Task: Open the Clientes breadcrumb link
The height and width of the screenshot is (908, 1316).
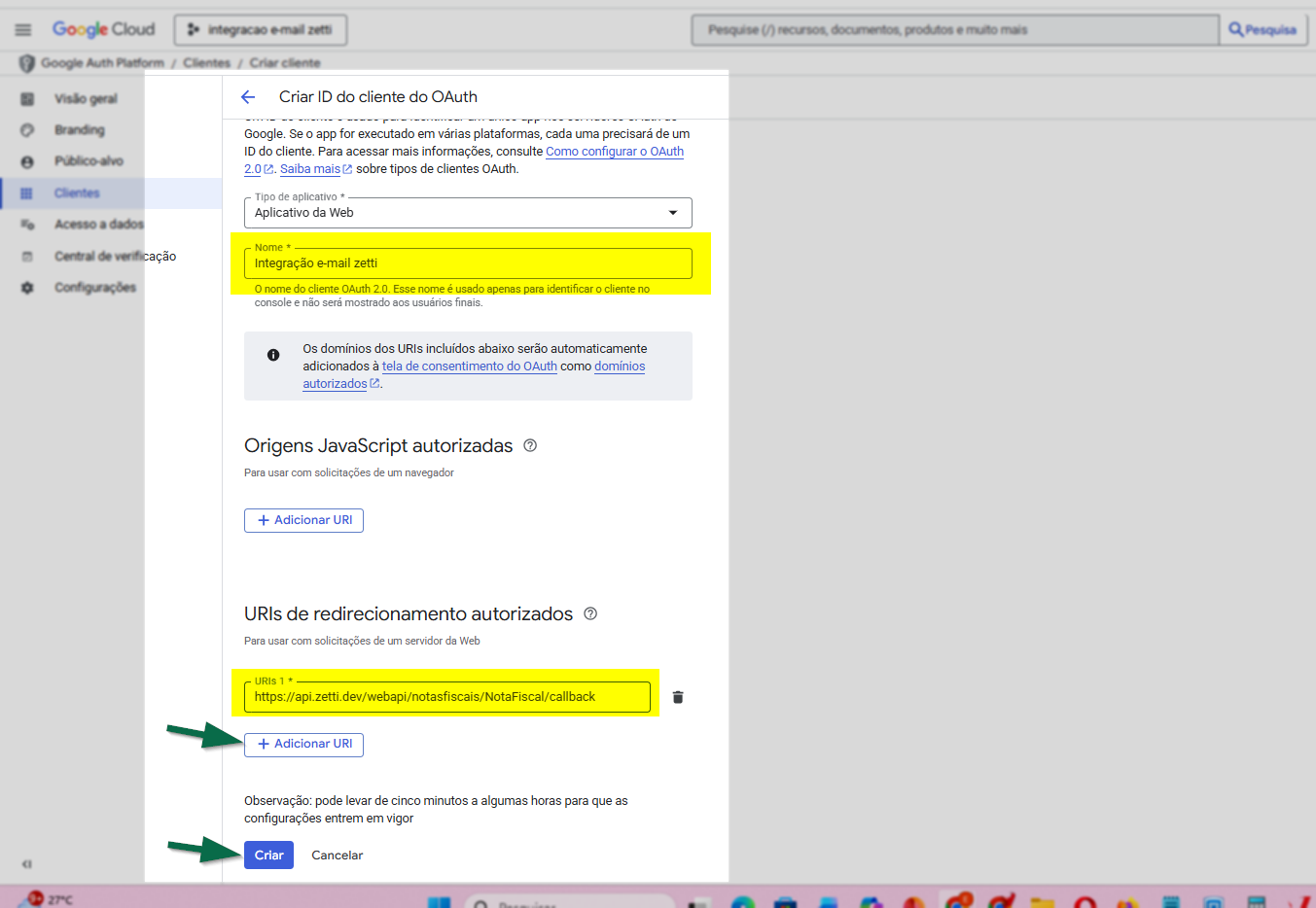Action: 207,63
